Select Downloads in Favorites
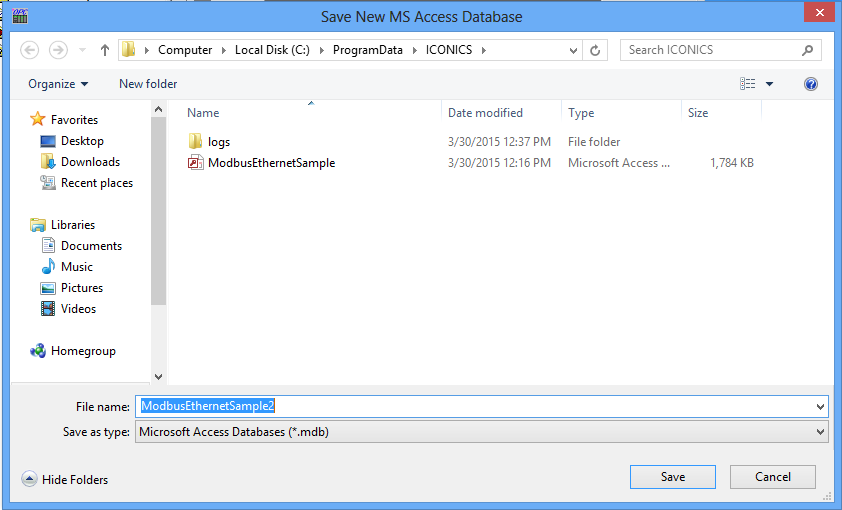The image size is (842, 510). pyautogui.click(x=90, y=162)
